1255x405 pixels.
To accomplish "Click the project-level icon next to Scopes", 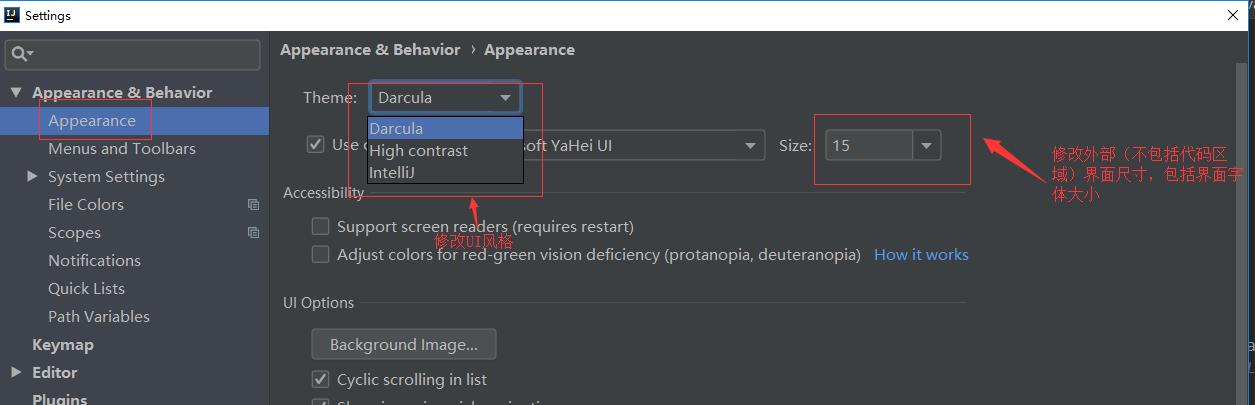I will coord(253,233).
